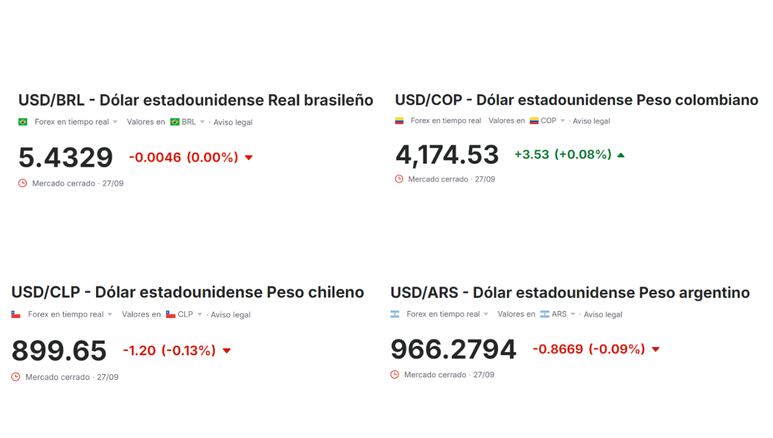The image size is (773, 438).
Task: Click the Chile flag icon beside Forex en tiempo real
Action: 16,314
